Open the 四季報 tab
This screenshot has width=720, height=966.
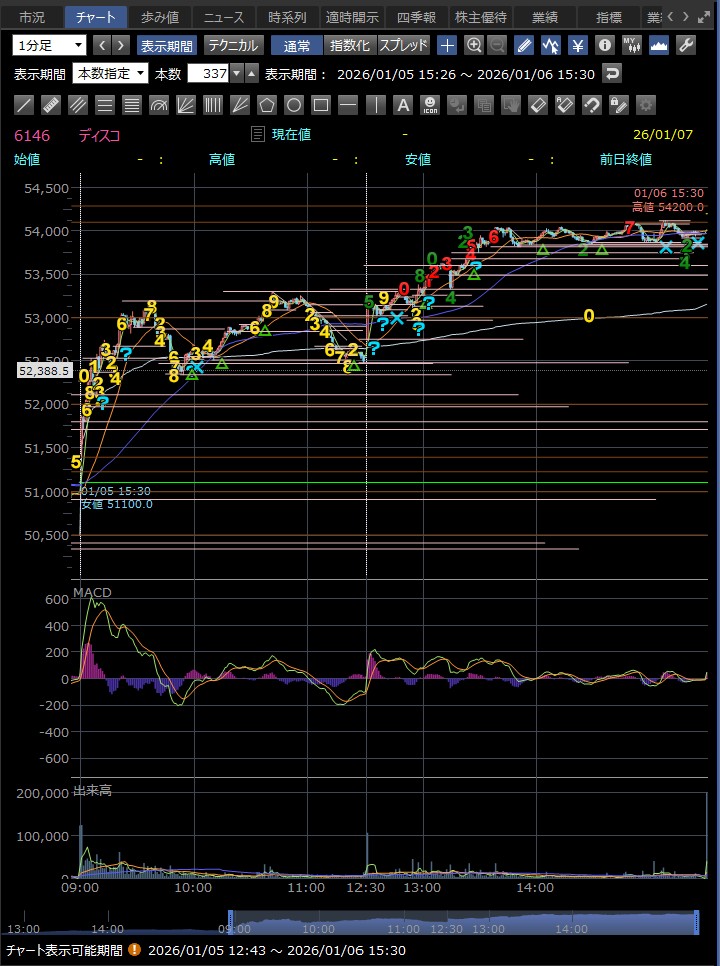click(x=416, y=17)
